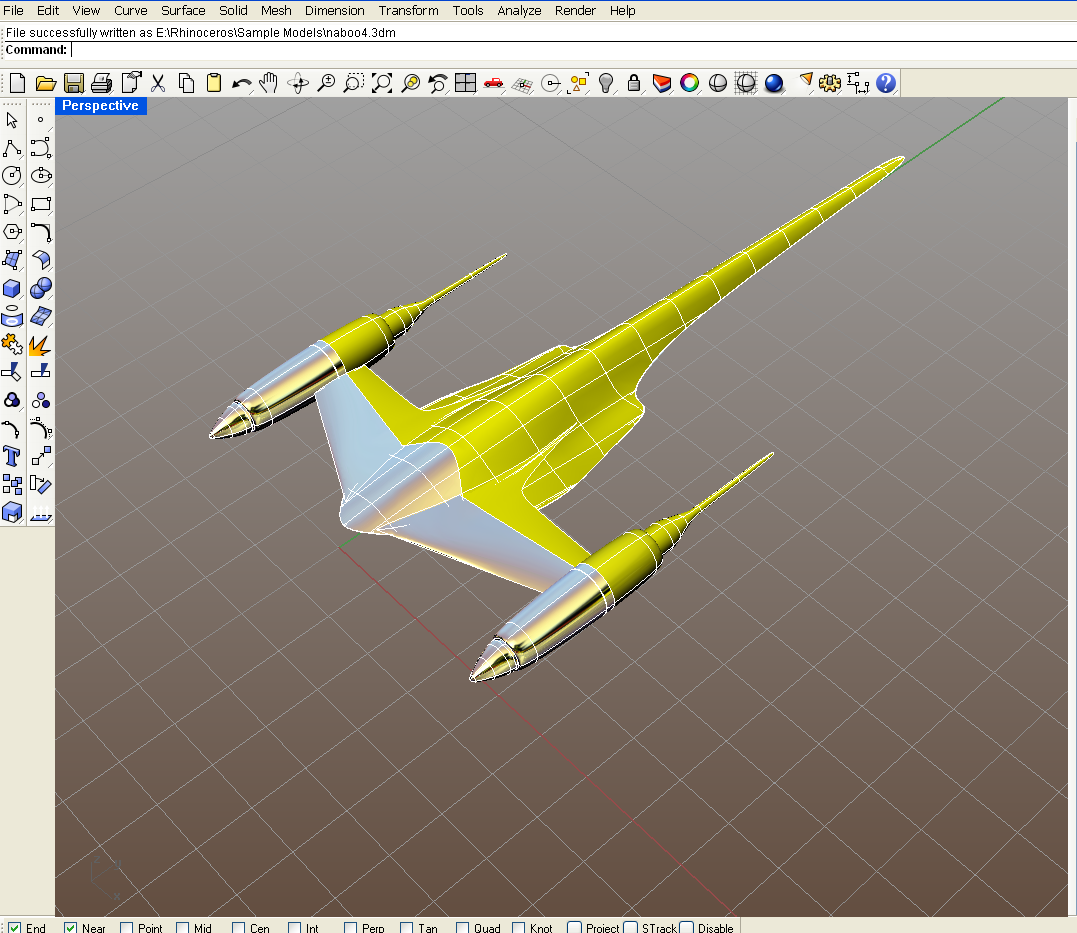
Task: Toggle the End object snap checkbox
Action: coord(14,928)
